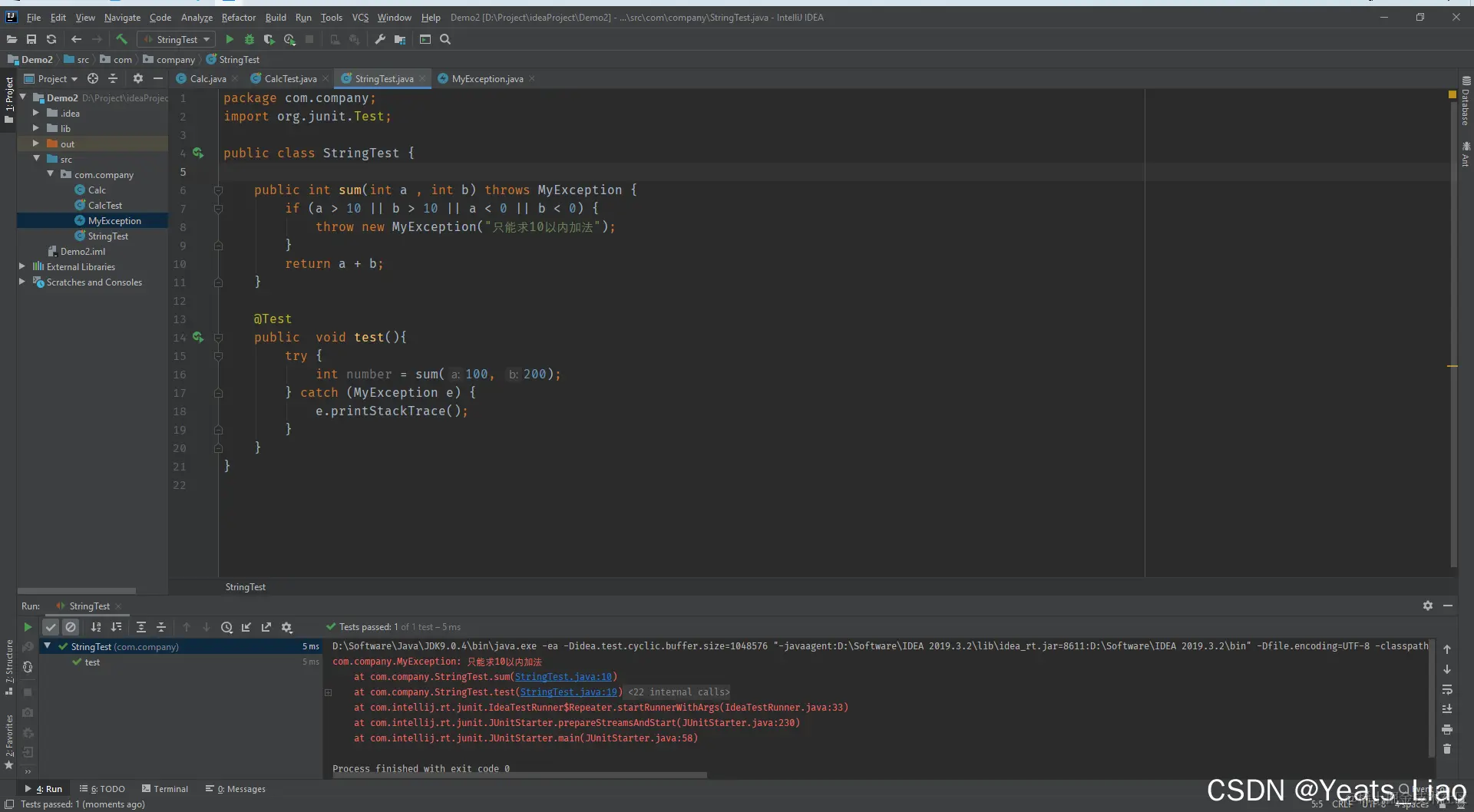Open Project Structure toolbar icon
This screenshot has height=812, width=1474.
[400, 39]
